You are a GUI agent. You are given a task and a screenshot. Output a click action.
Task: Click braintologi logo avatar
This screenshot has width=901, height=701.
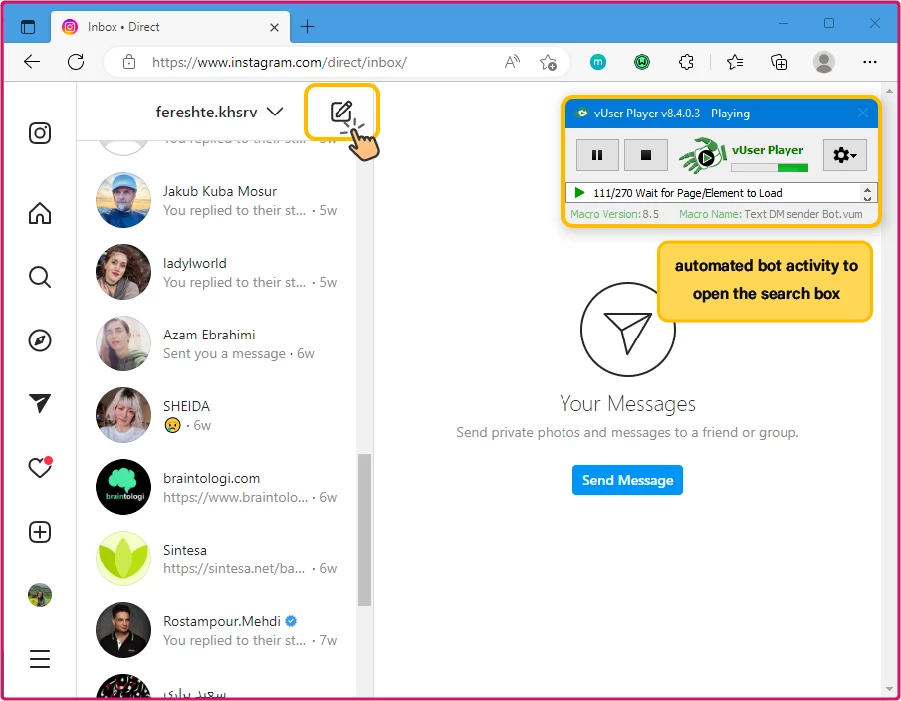[x=124, y=487]
